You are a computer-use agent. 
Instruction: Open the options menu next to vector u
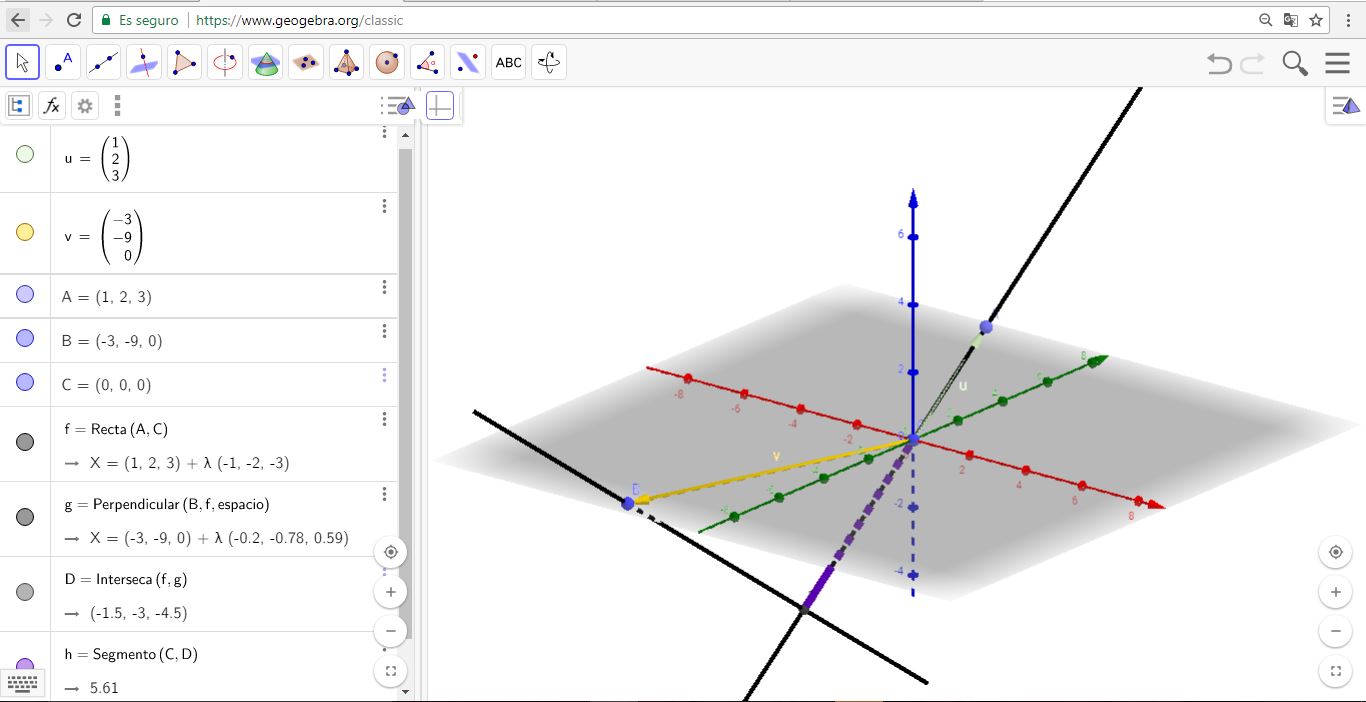coord(384,133)
